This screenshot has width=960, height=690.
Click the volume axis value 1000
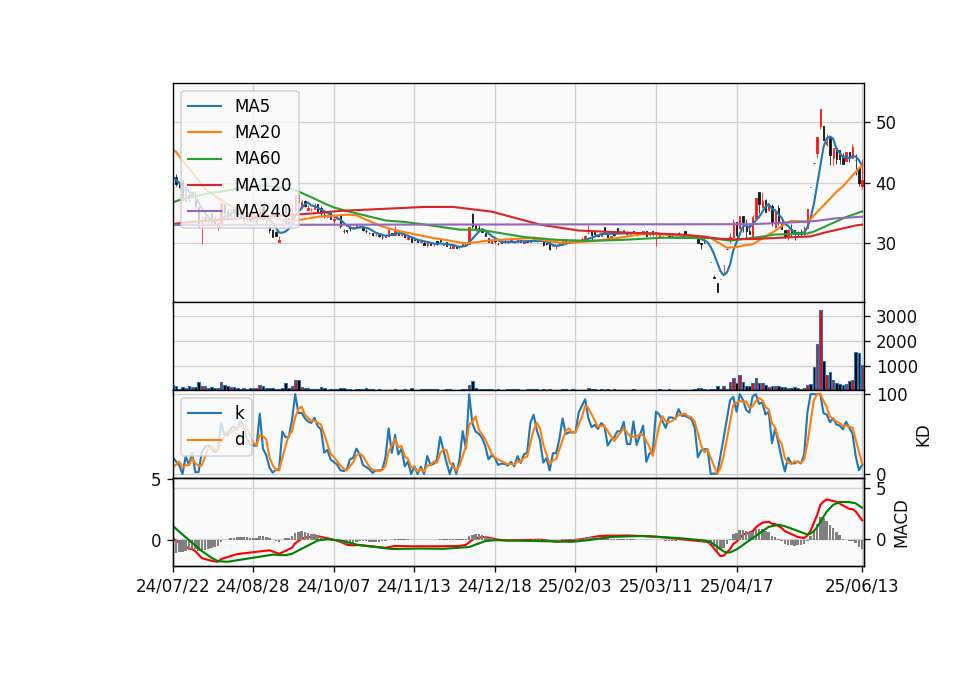coord(896,367)
